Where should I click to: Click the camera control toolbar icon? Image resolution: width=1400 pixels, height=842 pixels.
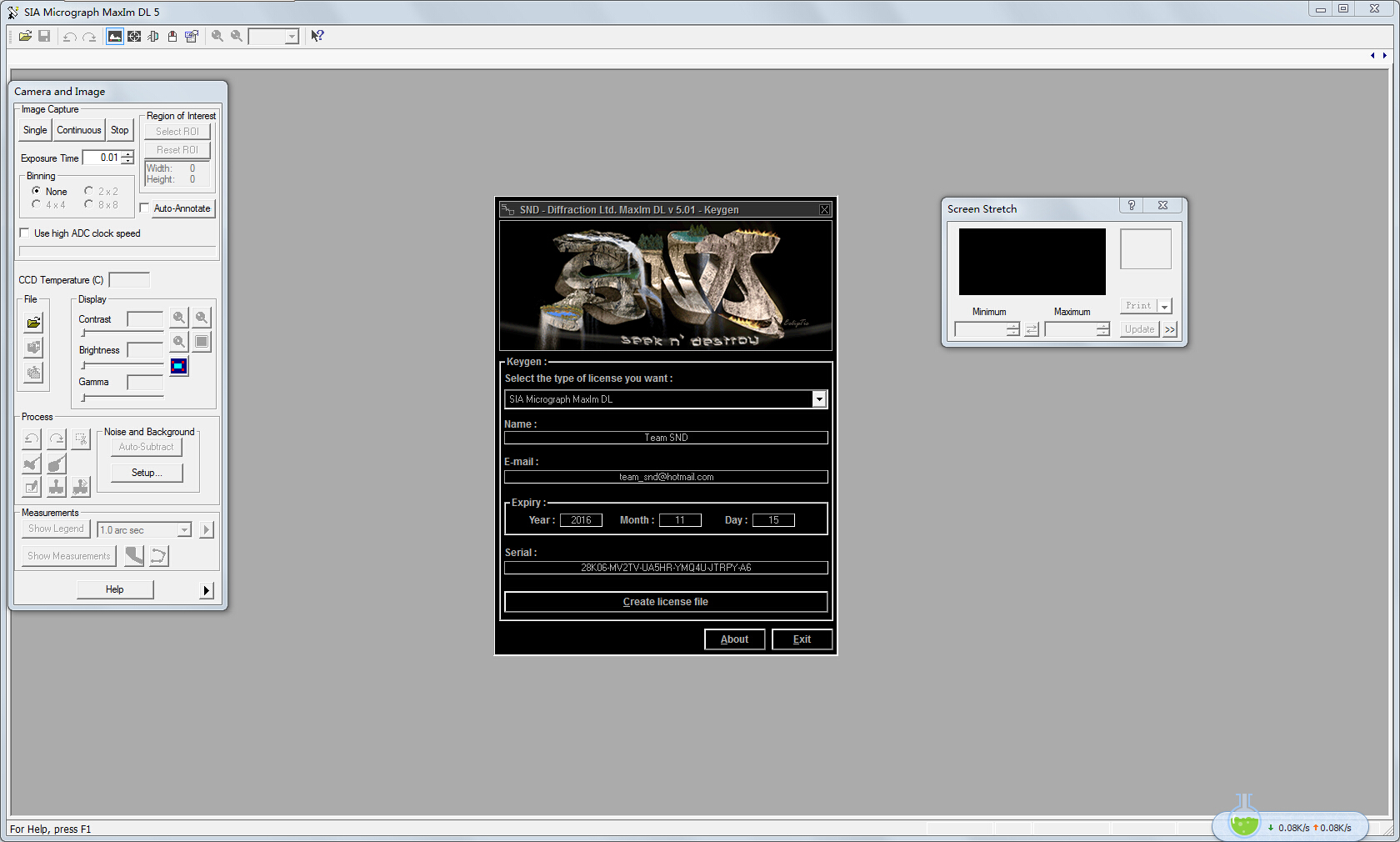[x=192, y=37]
